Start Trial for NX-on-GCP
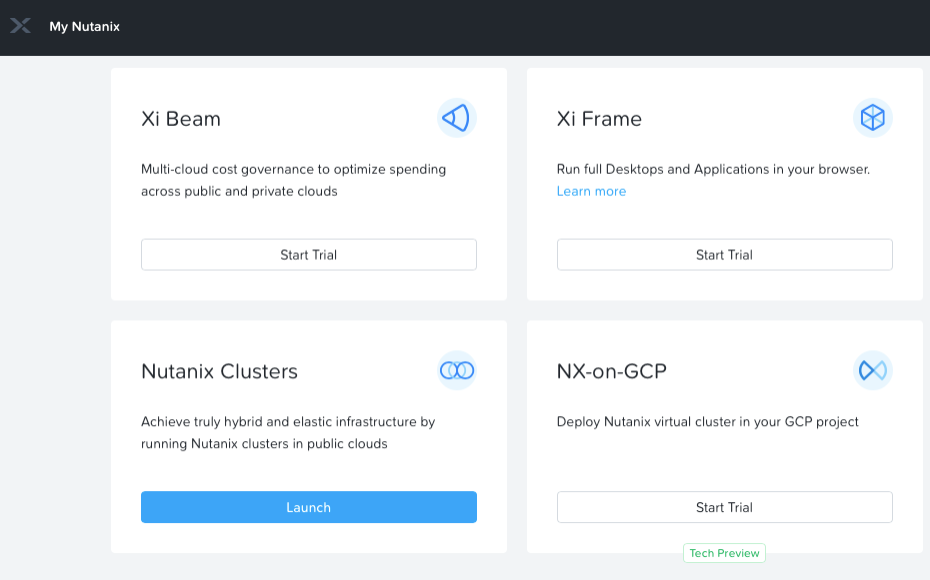Viewport: 930px width, 580px height. coord(724,507)
